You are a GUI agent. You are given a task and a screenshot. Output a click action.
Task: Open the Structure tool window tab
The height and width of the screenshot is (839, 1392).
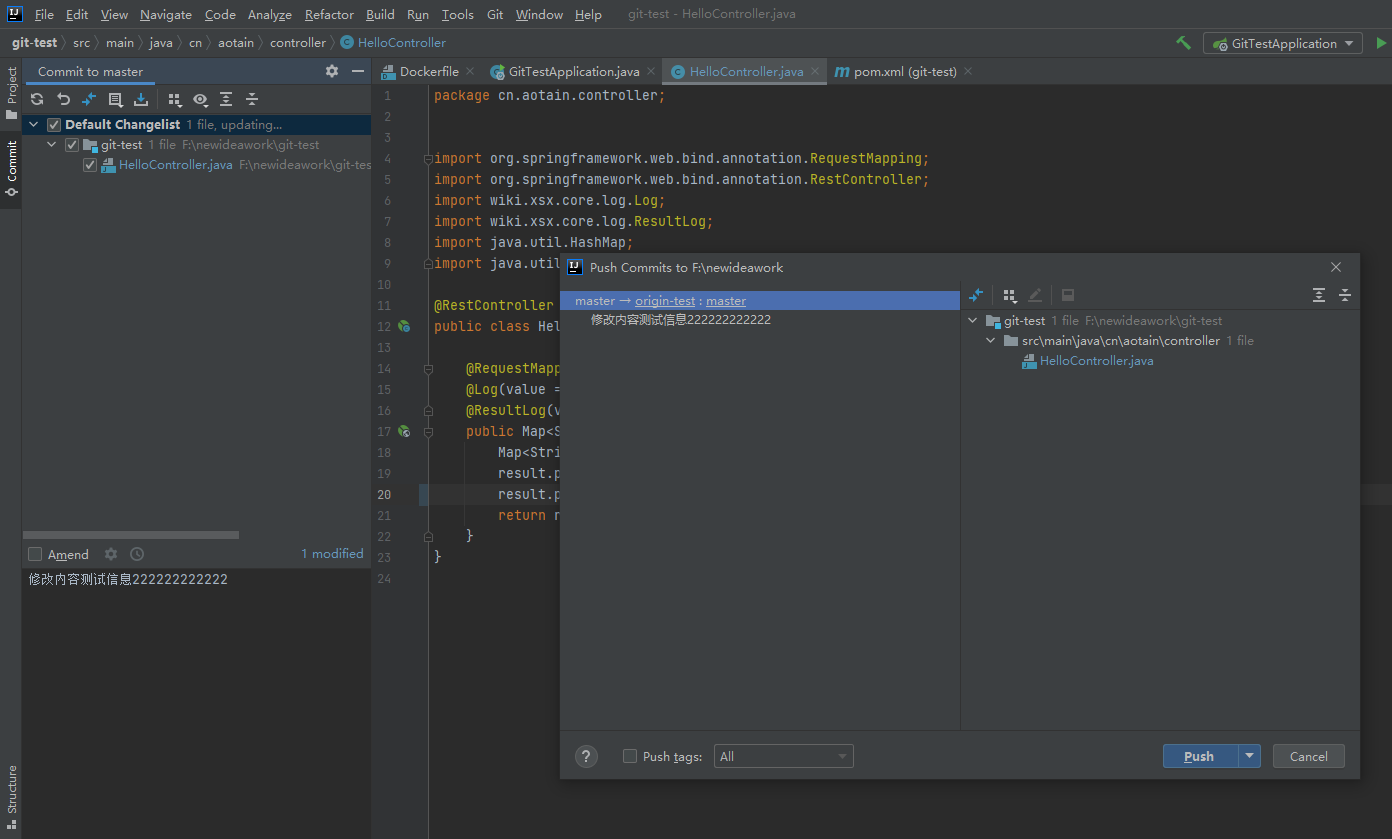click(11, 797)
